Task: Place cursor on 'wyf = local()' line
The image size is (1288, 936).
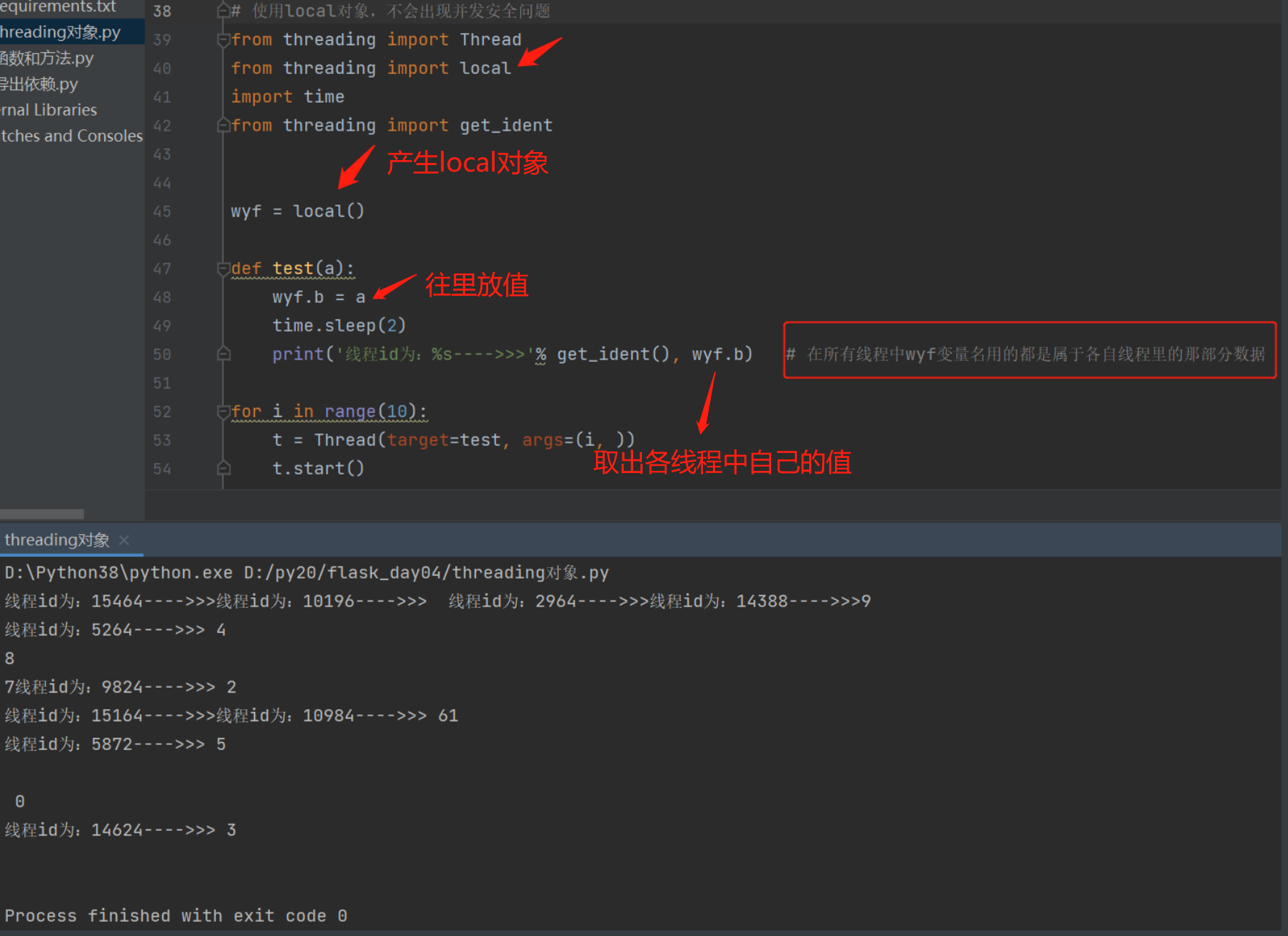Action: pos(297,211)
